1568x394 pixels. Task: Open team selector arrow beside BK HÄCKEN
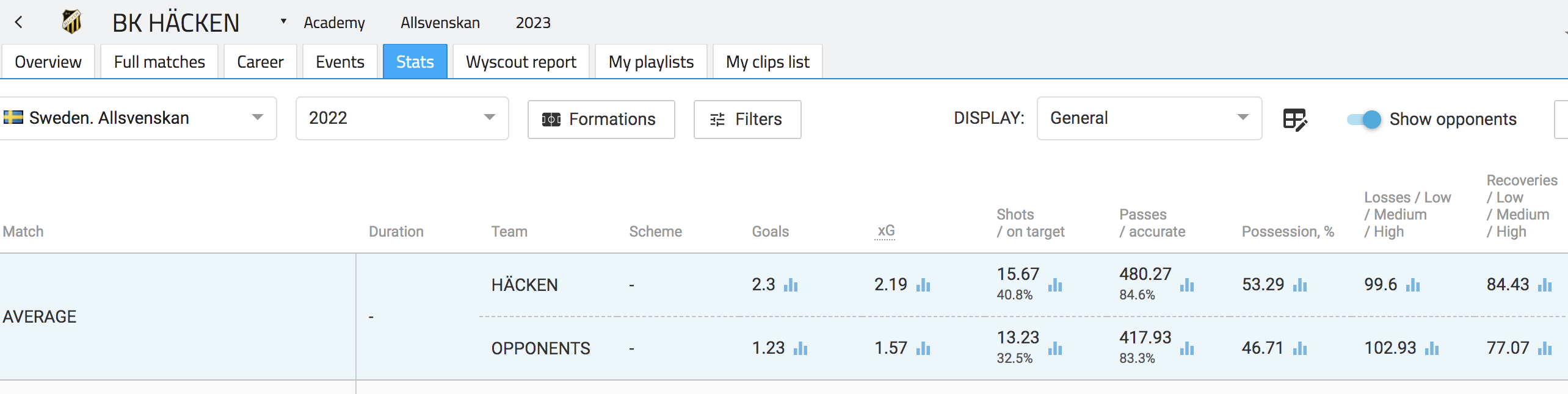click(283, 21)
